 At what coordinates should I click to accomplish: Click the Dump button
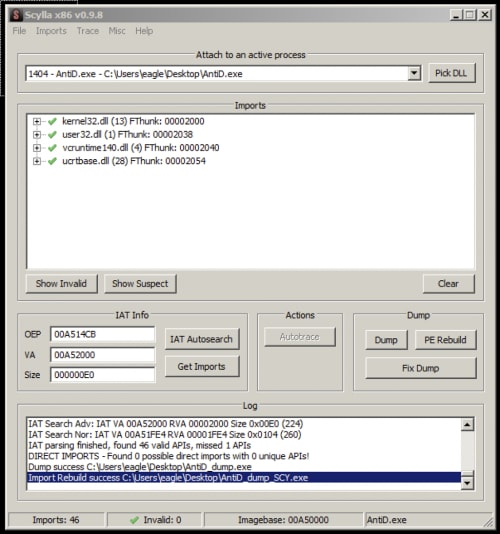coord(386,340)
